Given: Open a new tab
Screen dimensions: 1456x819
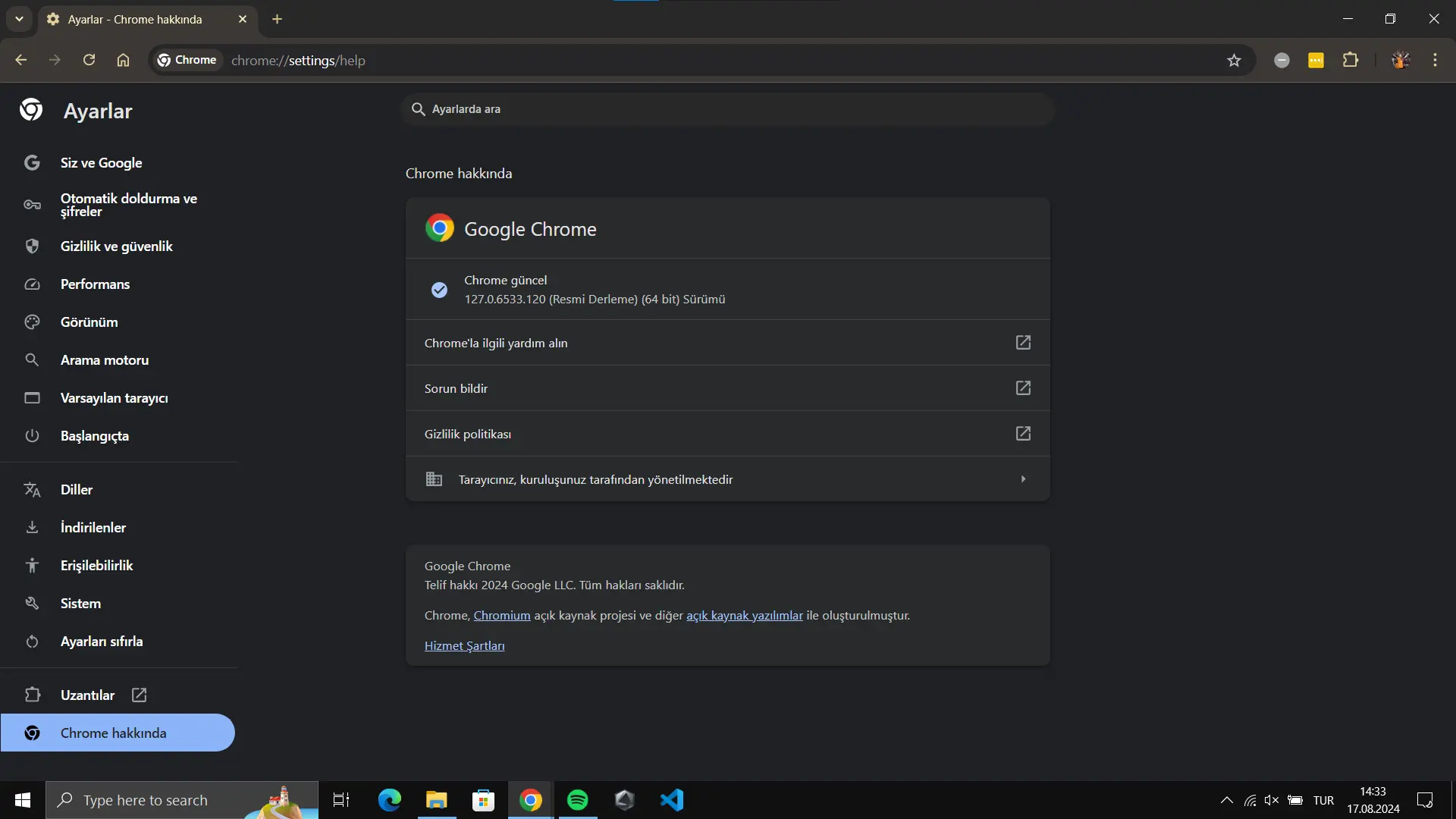Looking at the screenshot, I should (x=277, y=19).
